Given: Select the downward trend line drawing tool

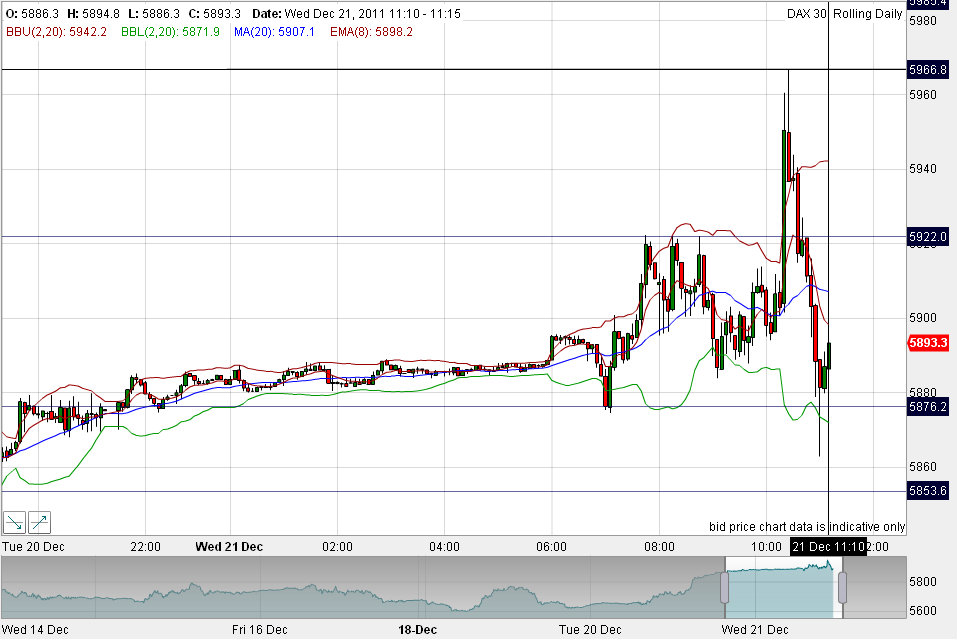Looking at the screenshot, I should point(14,522).
